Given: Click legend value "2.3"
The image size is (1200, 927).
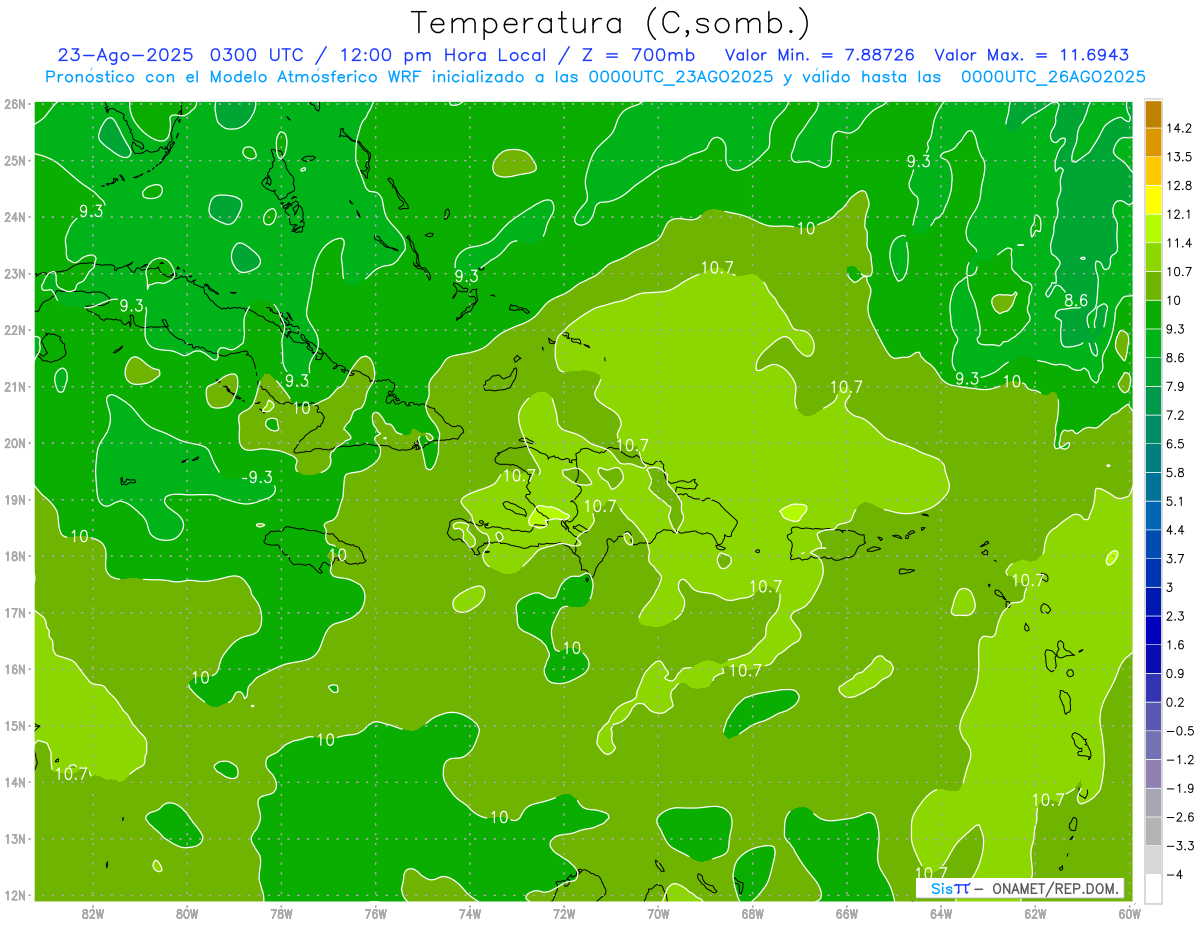Looking at the screenshot, I should [x=1175, y=616].
